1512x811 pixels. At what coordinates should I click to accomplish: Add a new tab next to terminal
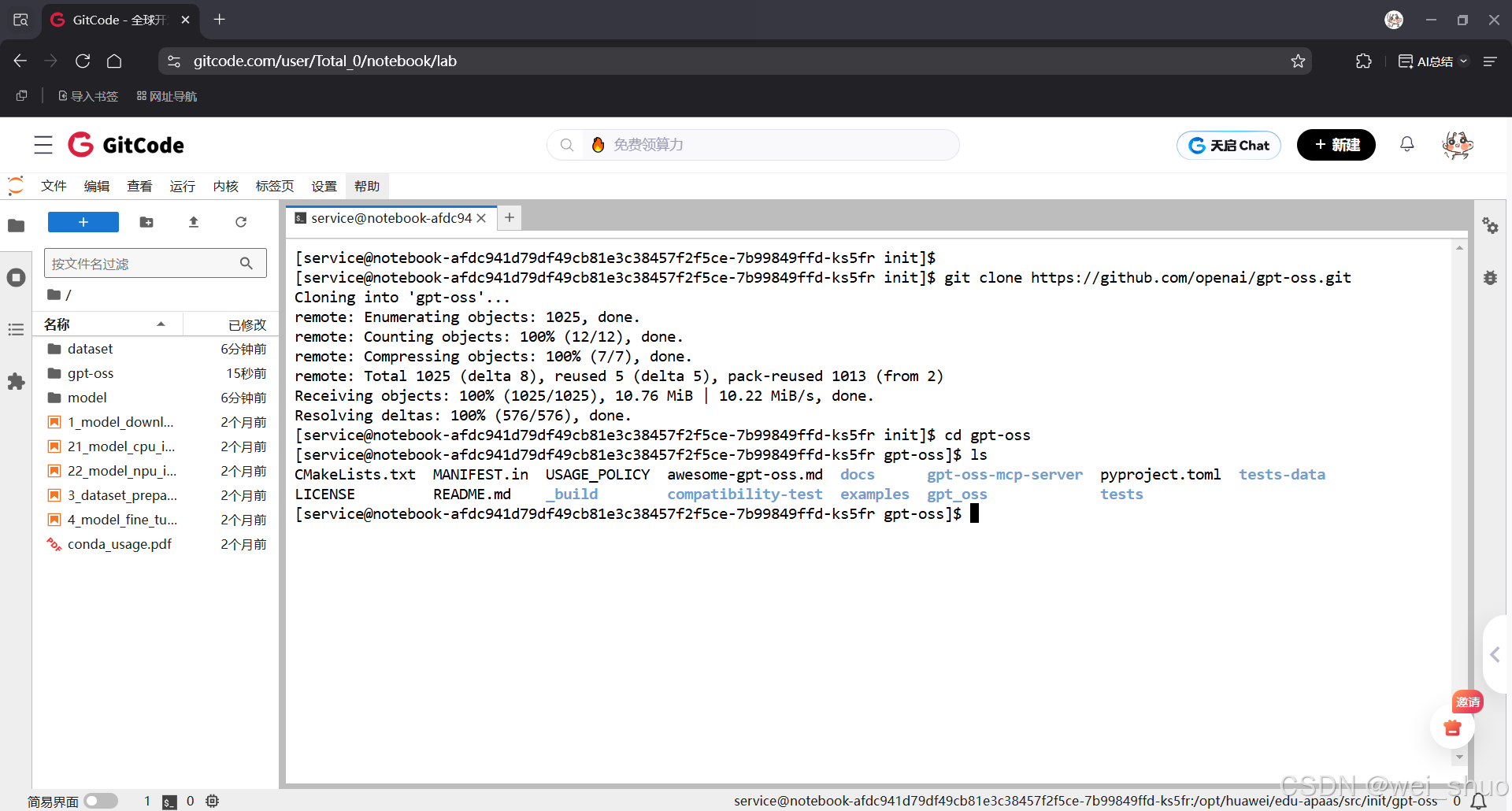[510, 217]
